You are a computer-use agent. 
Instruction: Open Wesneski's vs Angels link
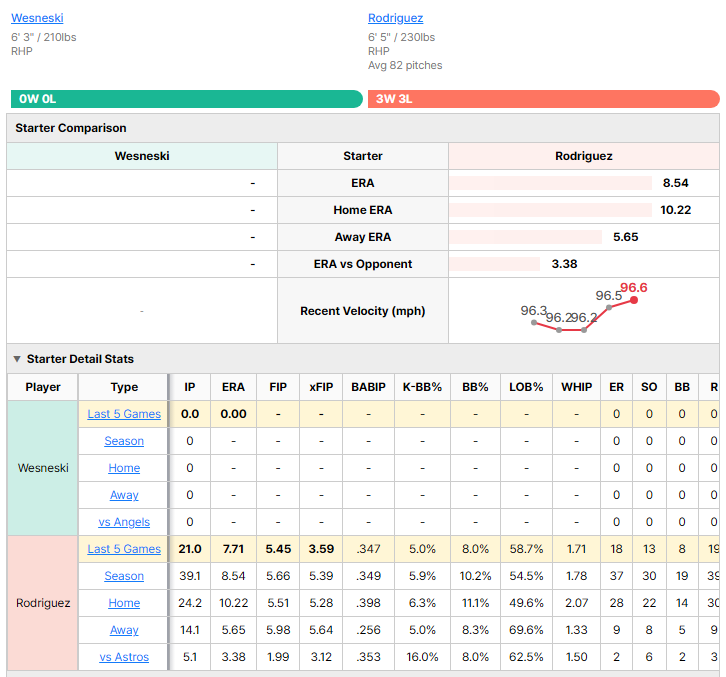[124, 522]
